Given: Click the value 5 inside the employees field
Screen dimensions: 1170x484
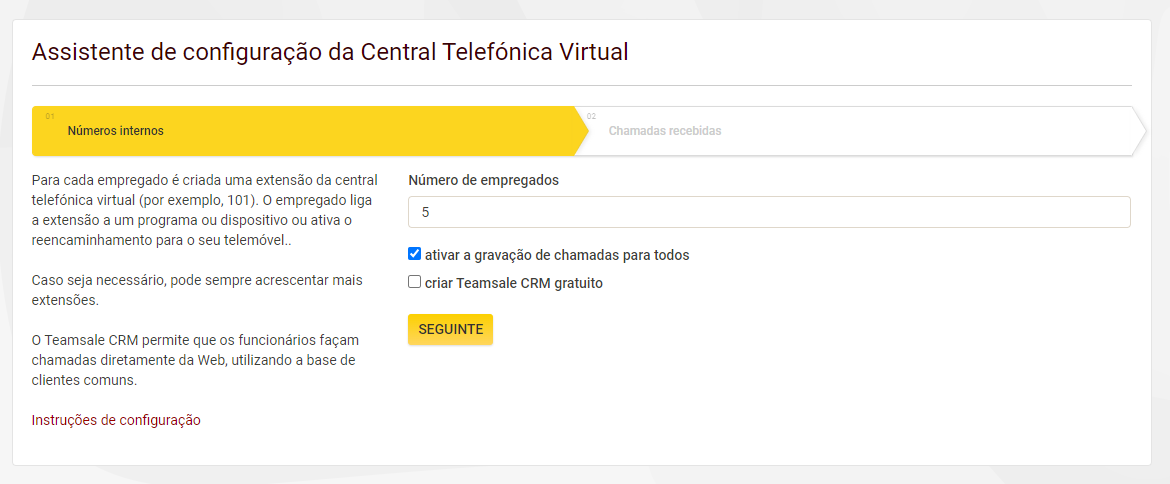Looking at the screenshot, I should (x=425, y=213).
